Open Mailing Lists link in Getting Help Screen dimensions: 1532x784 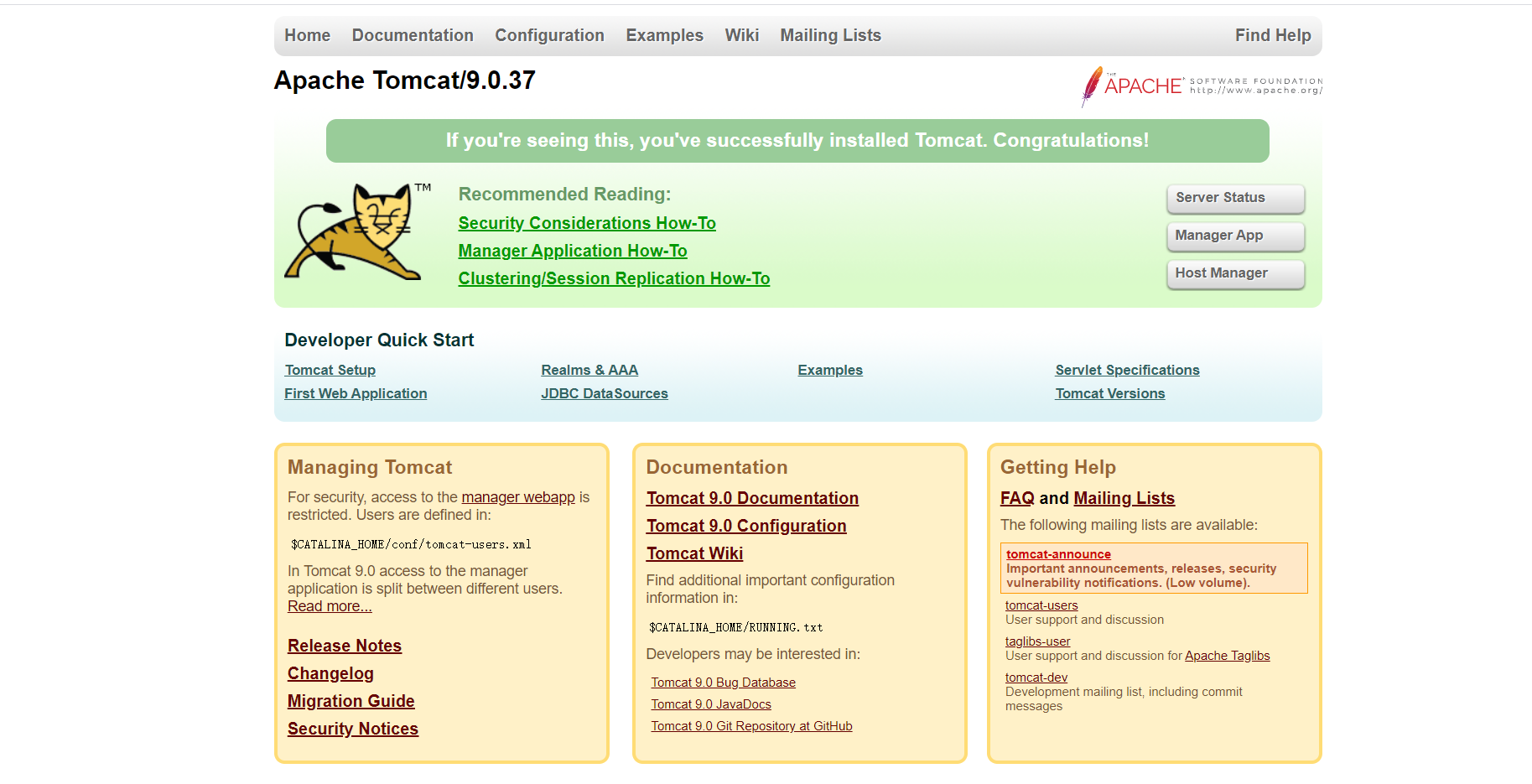pyautogui.click(x=1124, y=498)
